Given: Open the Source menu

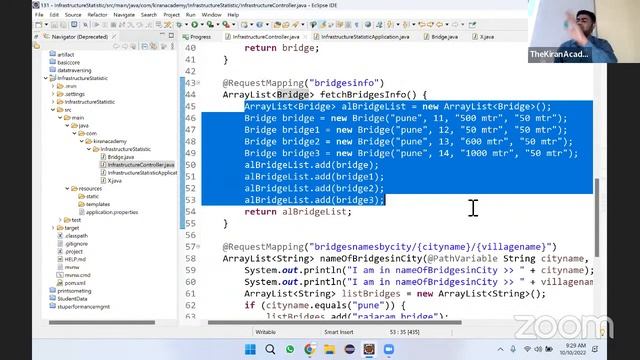Looking at the screenshot, I should (x=73, y=15).
